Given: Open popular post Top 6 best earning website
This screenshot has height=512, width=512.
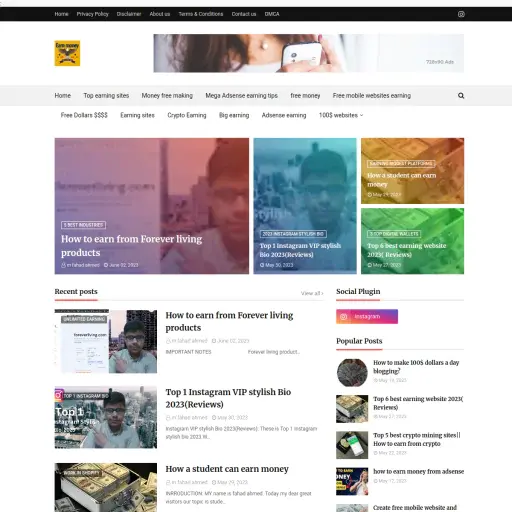Looking at the screenshot, I should point(418,403).
